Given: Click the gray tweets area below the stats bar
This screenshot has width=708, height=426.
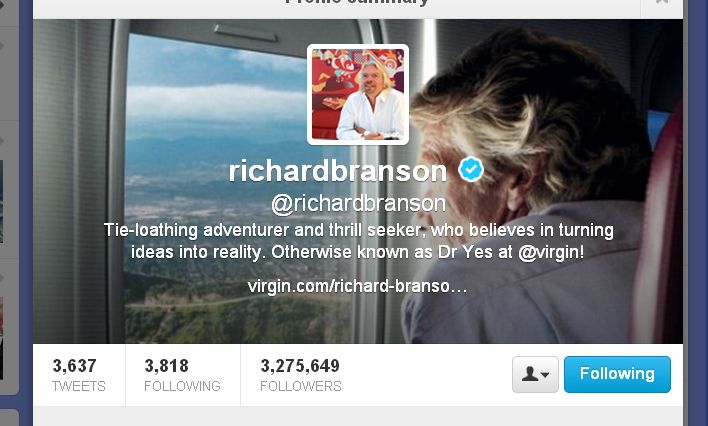Looking at the screenshot, I should click(358, 416).
